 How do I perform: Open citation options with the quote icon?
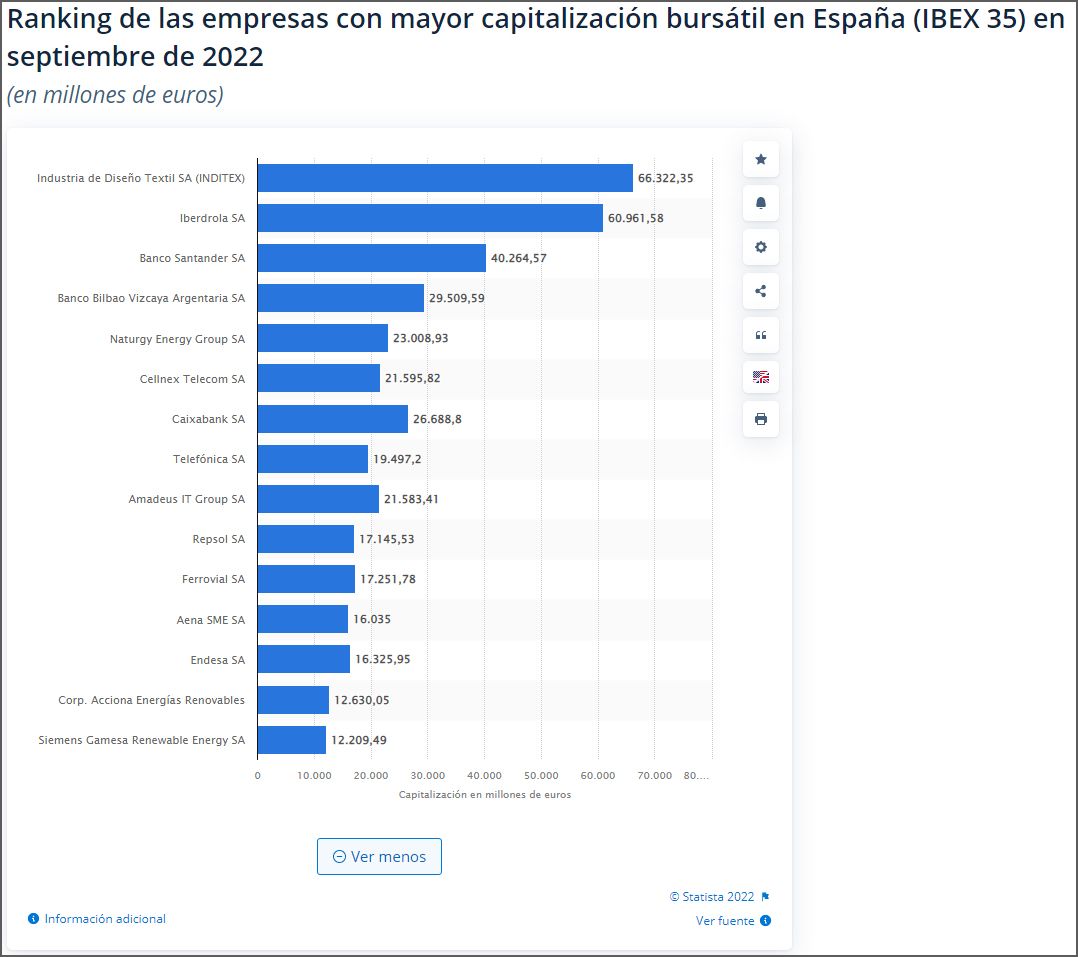(x=760, y=335)
